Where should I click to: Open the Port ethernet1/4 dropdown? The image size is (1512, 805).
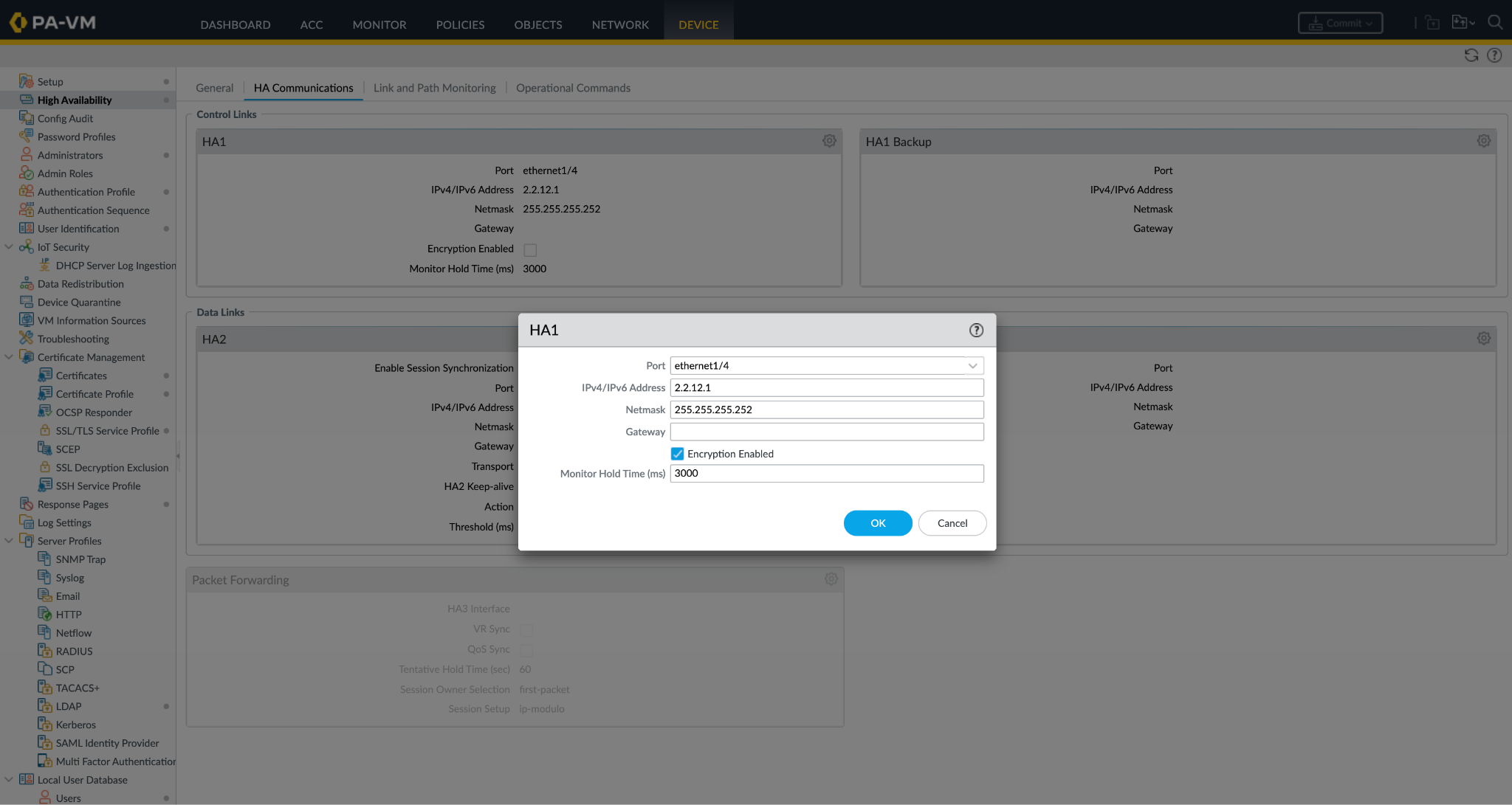(972, 366)
